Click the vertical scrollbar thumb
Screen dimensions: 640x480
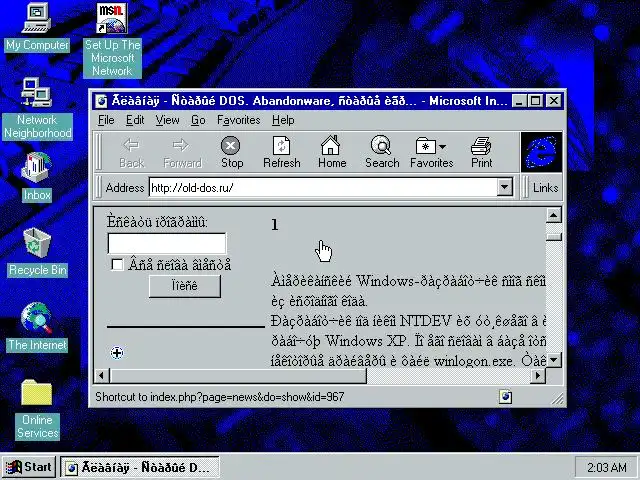(x=553, y=237)
